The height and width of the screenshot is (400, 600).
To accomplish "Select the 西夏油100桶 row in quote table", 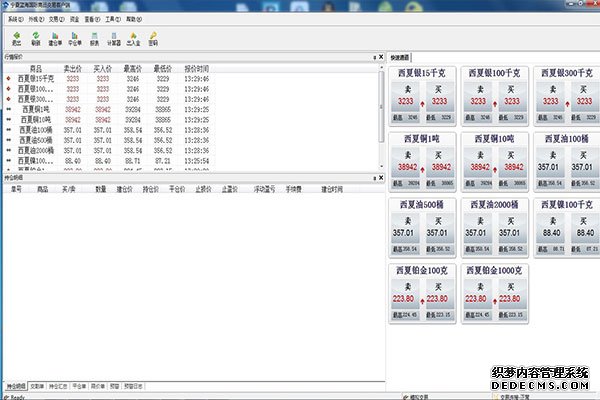I will point(109,130).
